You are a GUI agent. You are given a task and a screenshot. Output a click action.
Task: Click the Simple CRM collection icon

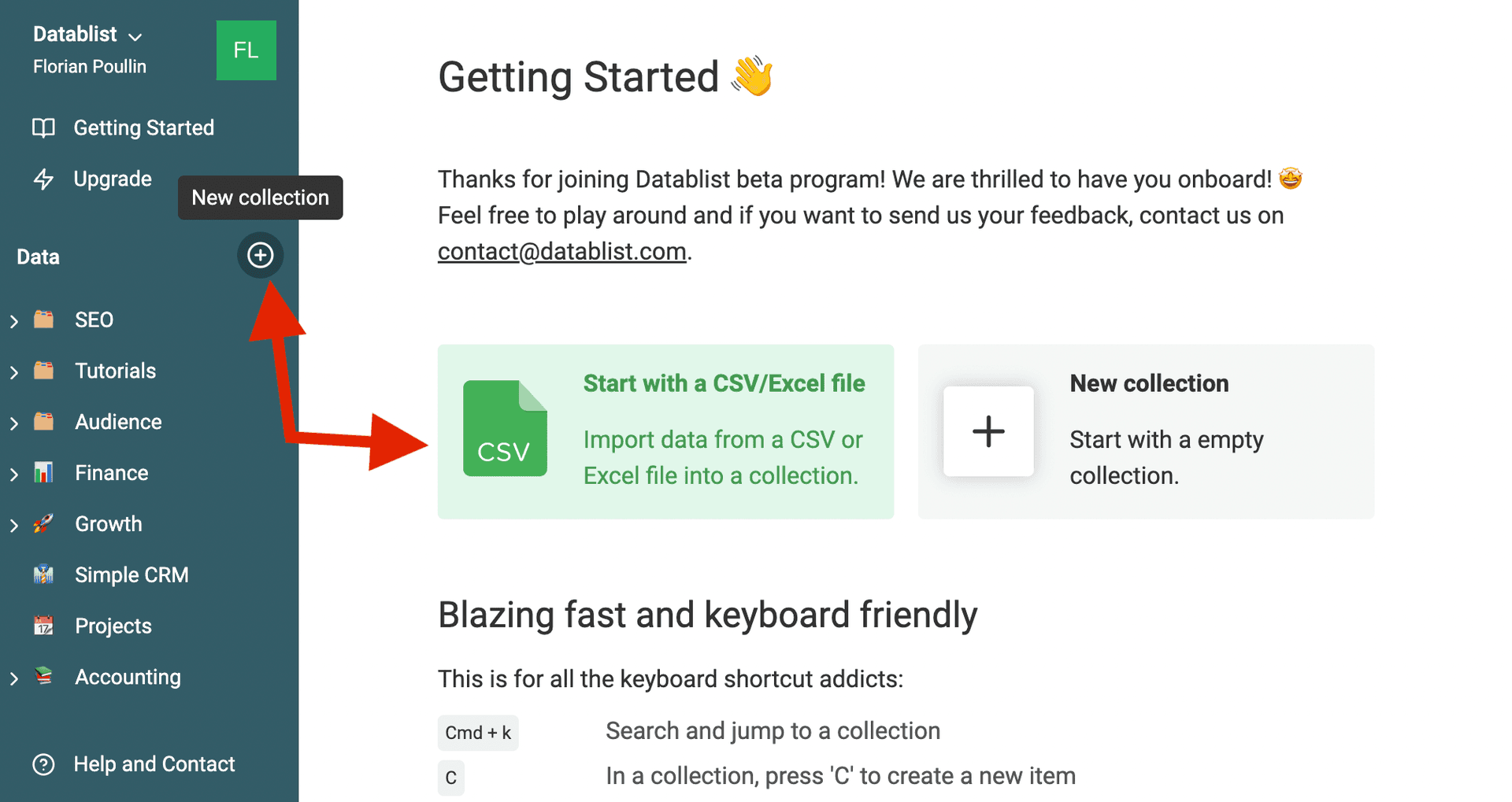(43, 575)
